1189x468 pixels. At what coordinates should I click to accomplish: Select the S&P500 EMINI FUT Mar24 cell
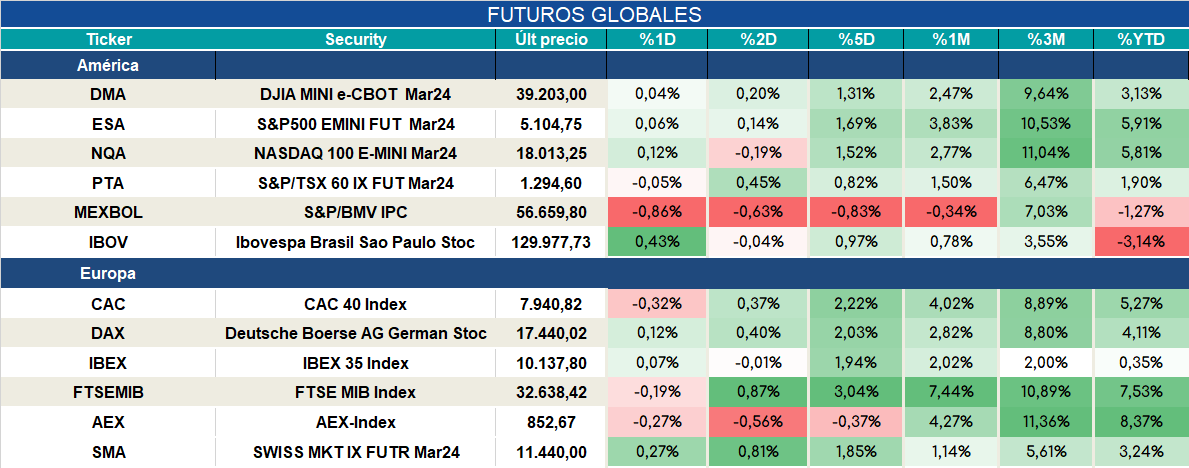coord(356,124)
